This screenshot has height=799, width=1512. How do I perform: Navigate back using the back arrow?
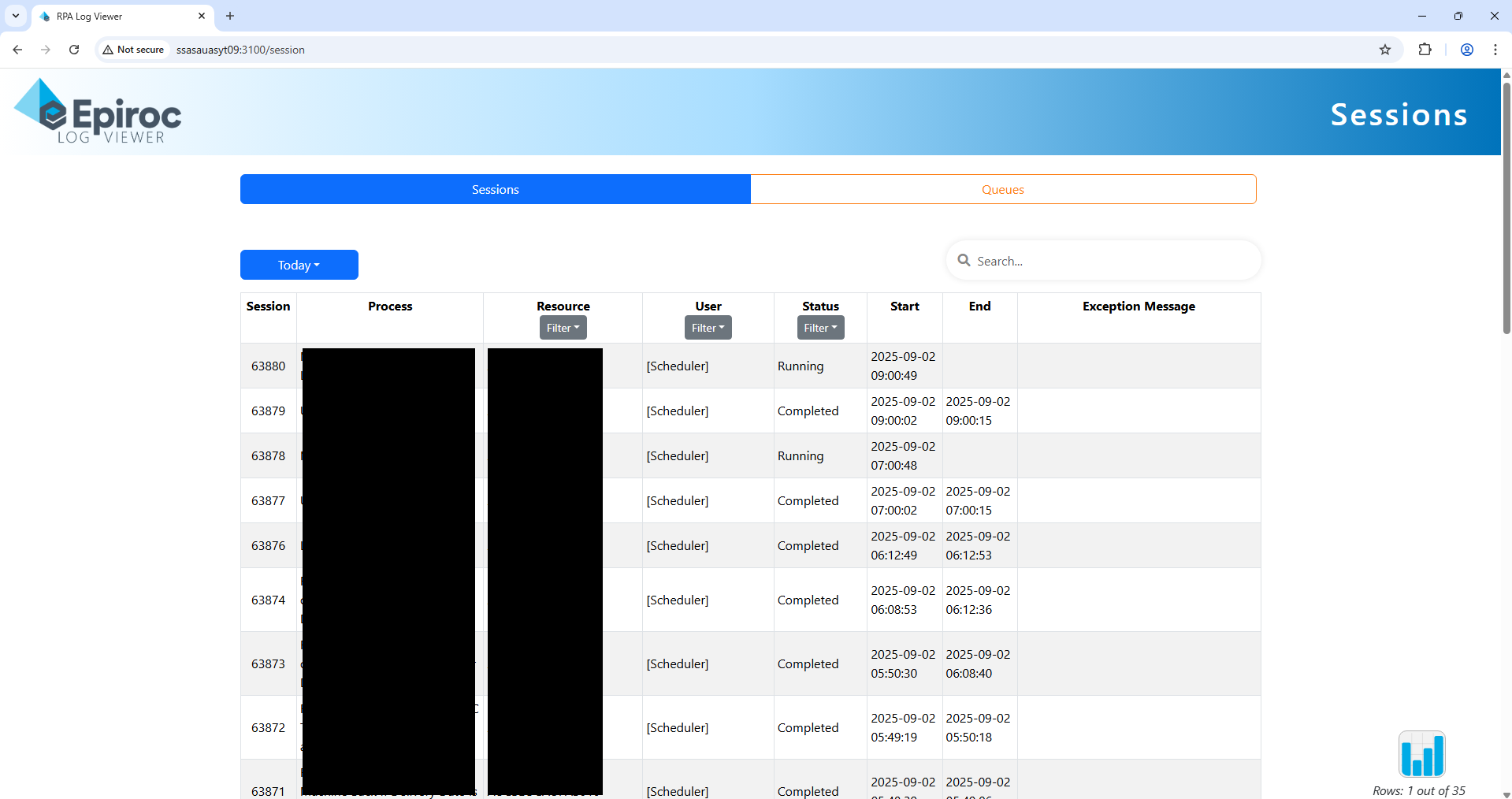[x=17, y=49]
